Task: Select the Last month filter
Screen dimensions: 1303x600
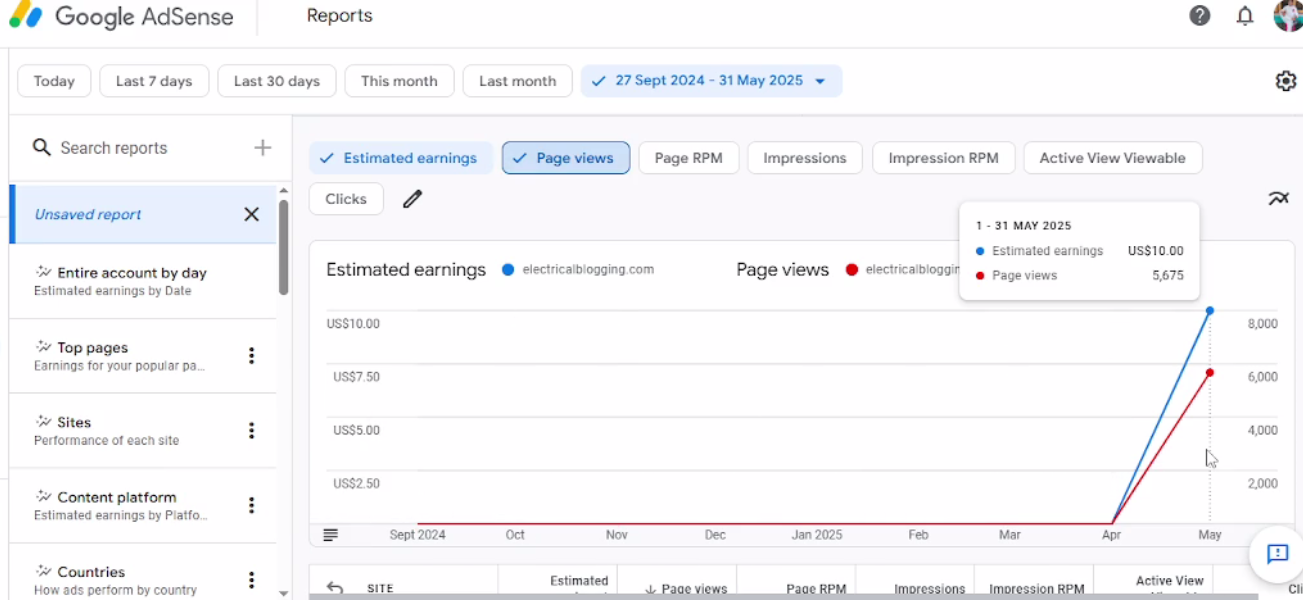Action: pyautogui.click(x=517, y=81)
